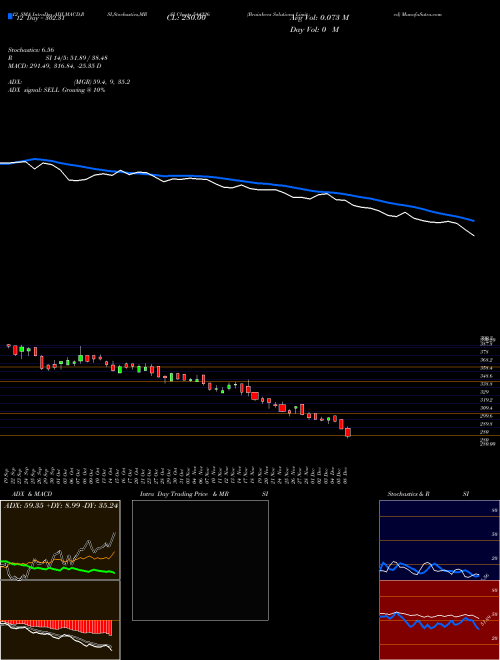Click the last red candlestick near 280

(348, 432)
